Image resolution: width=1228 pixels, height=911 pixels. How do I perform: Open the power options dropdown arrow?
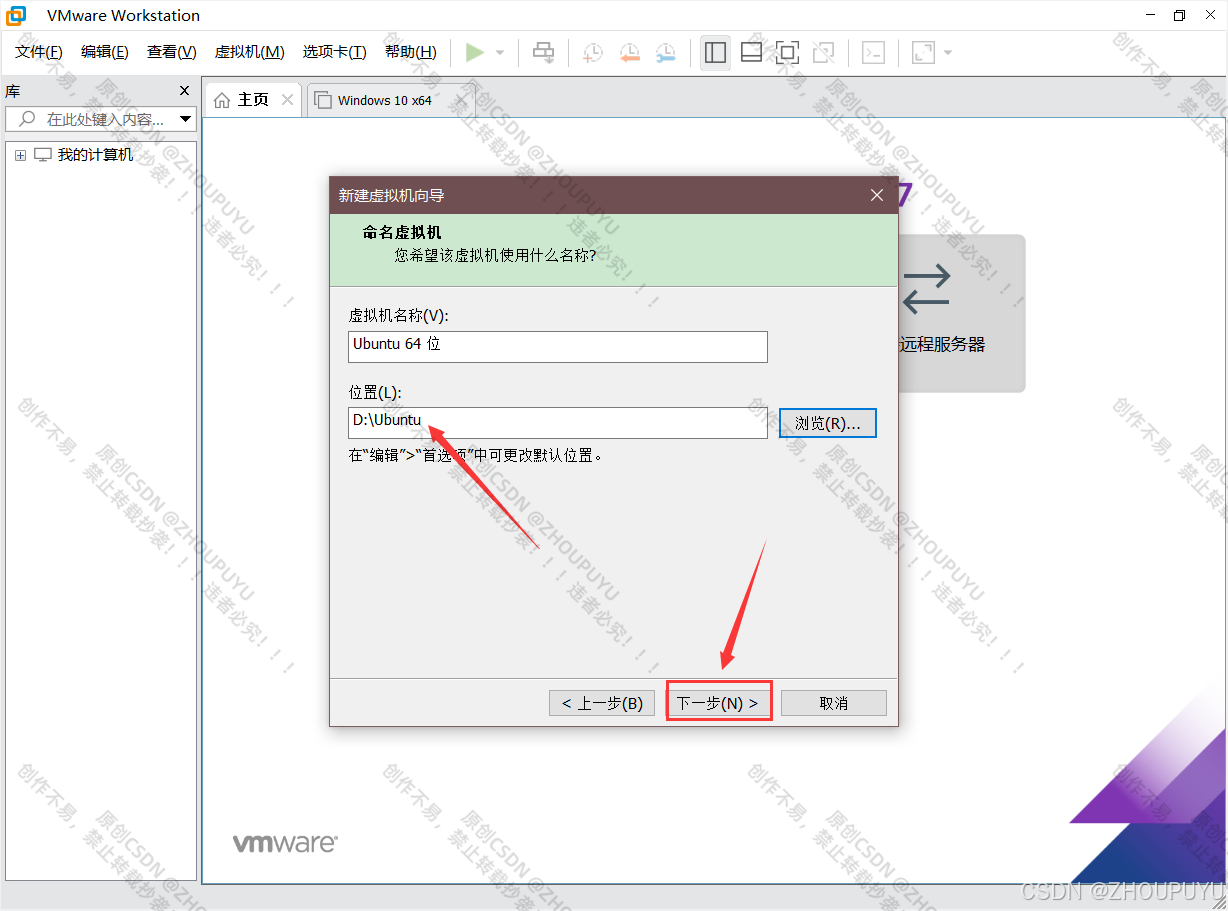tap(500, 52)
